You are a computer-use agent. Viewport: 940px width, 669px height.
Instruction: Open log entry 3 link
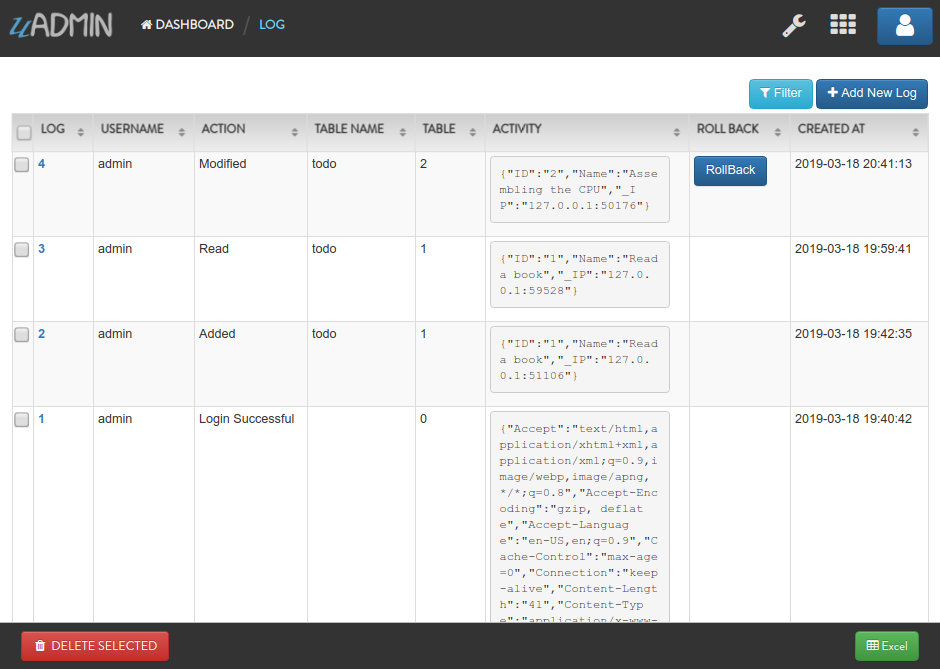pyautogui.click(x=41, y=249)
